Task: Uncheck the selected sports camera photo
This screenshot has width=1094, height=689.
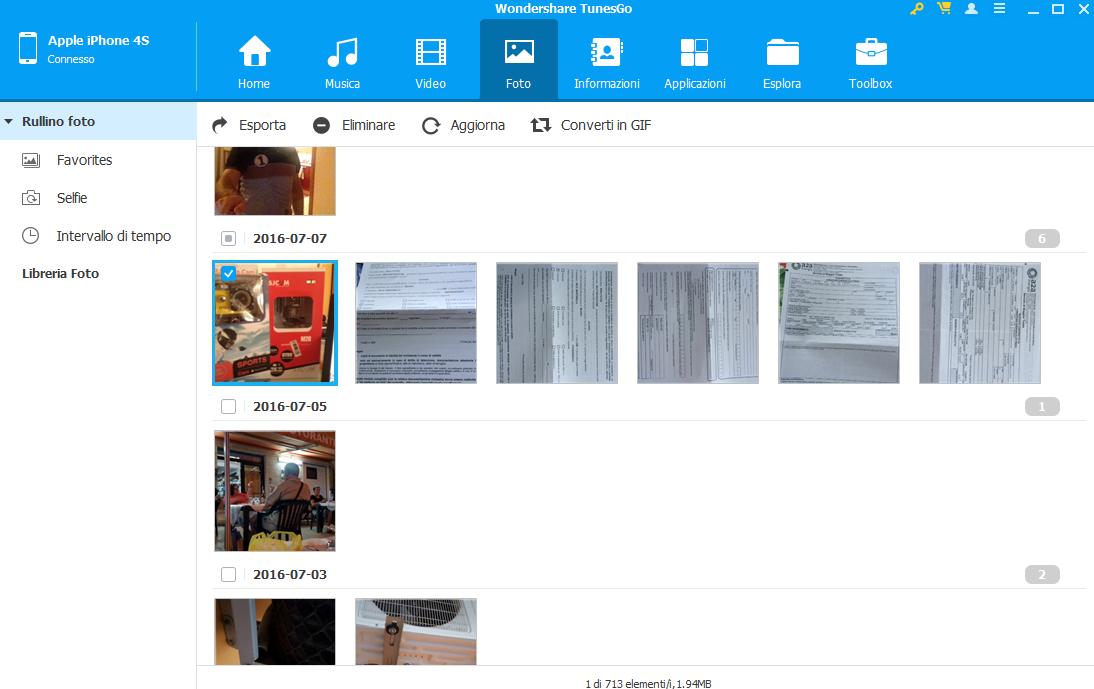Action: [x=228, y=274]
